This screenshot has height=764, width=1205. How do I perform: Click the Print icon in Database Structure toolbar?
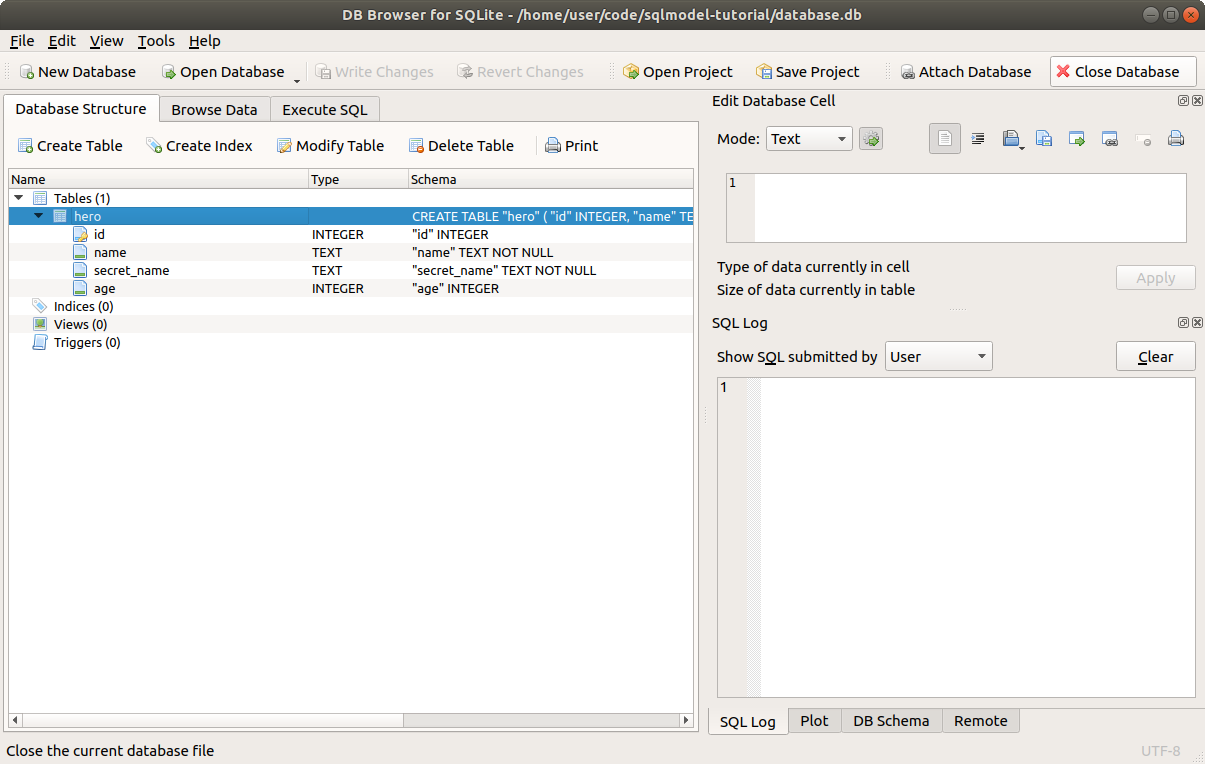click(553, 146)
